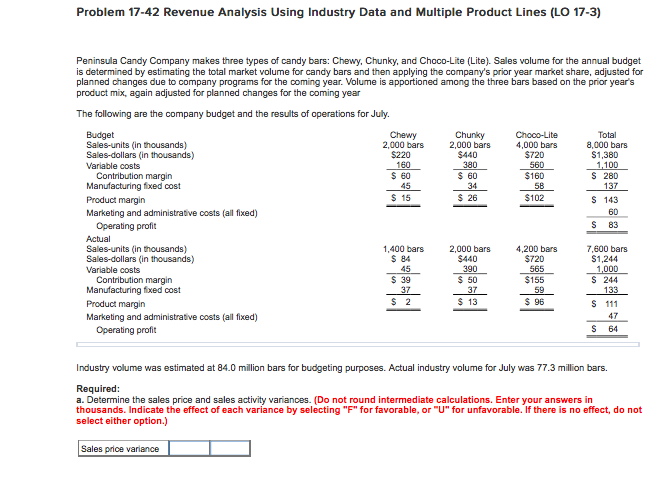This screenshot has height=481, width=660.
Task: Click actual Chunky product margin $13
Action: 467,302
